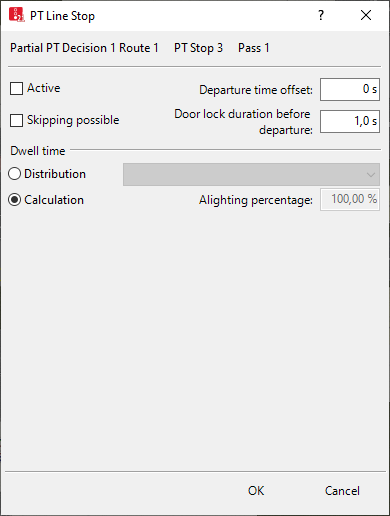Image resolution: width=390 pixels, height=516 pixels.
Task: Click the red Vissim app icon in title bar
Action: click(17, 15)
